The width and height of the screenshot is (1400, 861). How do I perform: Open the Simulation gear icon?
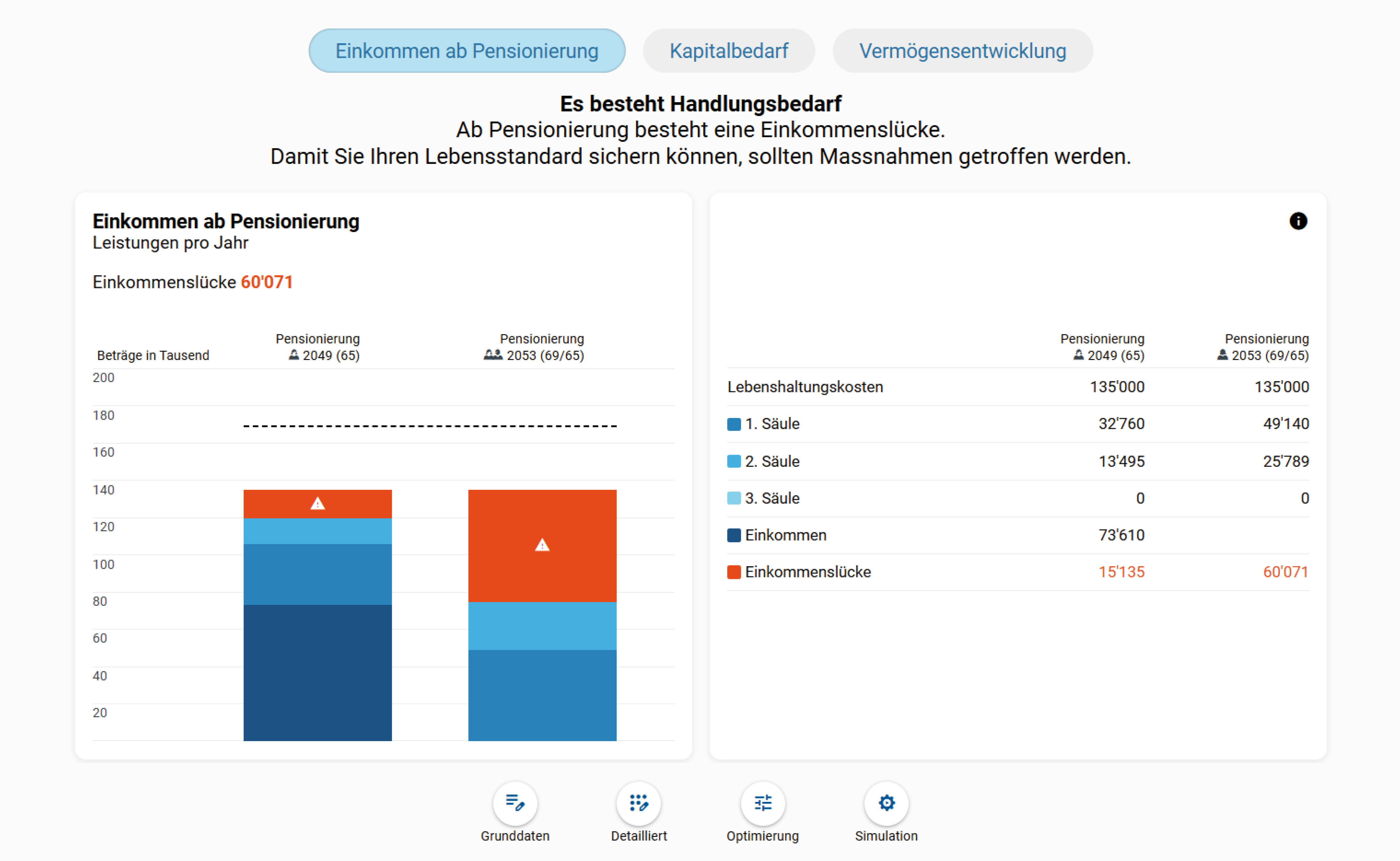pyautogui.click(x=886, y=803)
